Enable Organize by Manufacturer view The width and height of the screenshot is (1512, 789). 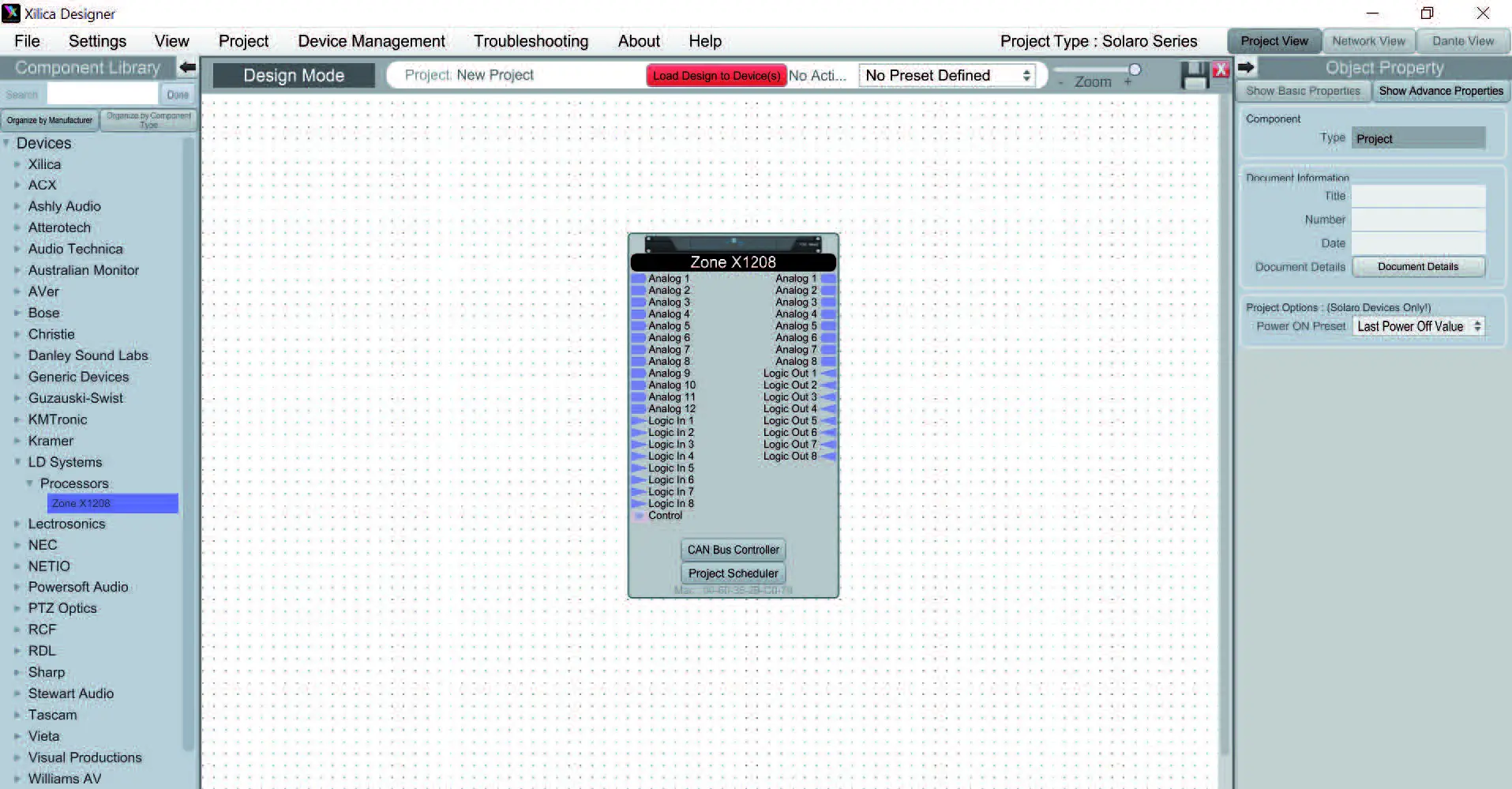(x=48, y=120)
